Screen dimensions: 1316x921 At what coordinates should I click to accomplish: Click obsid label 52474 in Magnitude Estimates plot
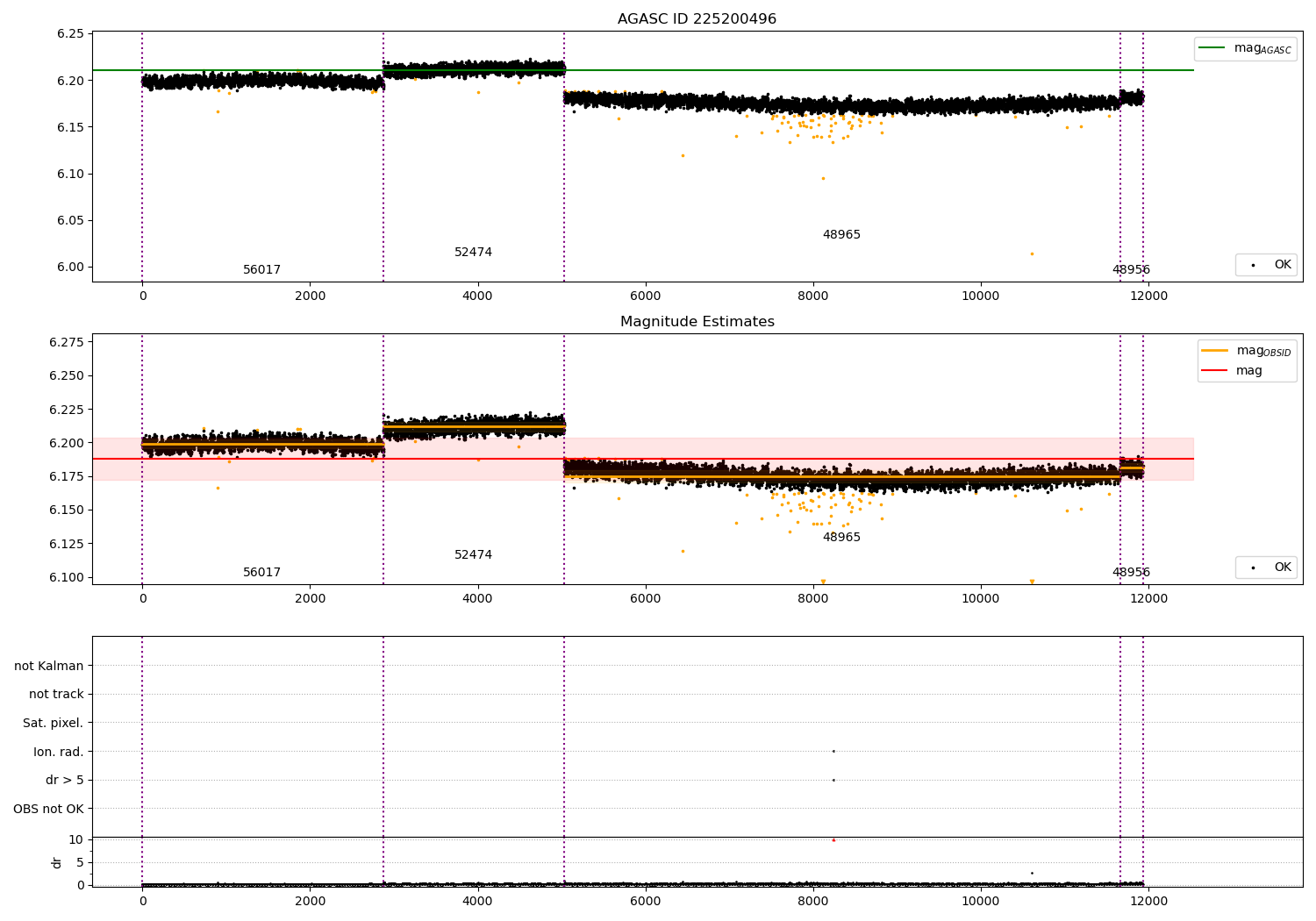(x=473, y=554)
